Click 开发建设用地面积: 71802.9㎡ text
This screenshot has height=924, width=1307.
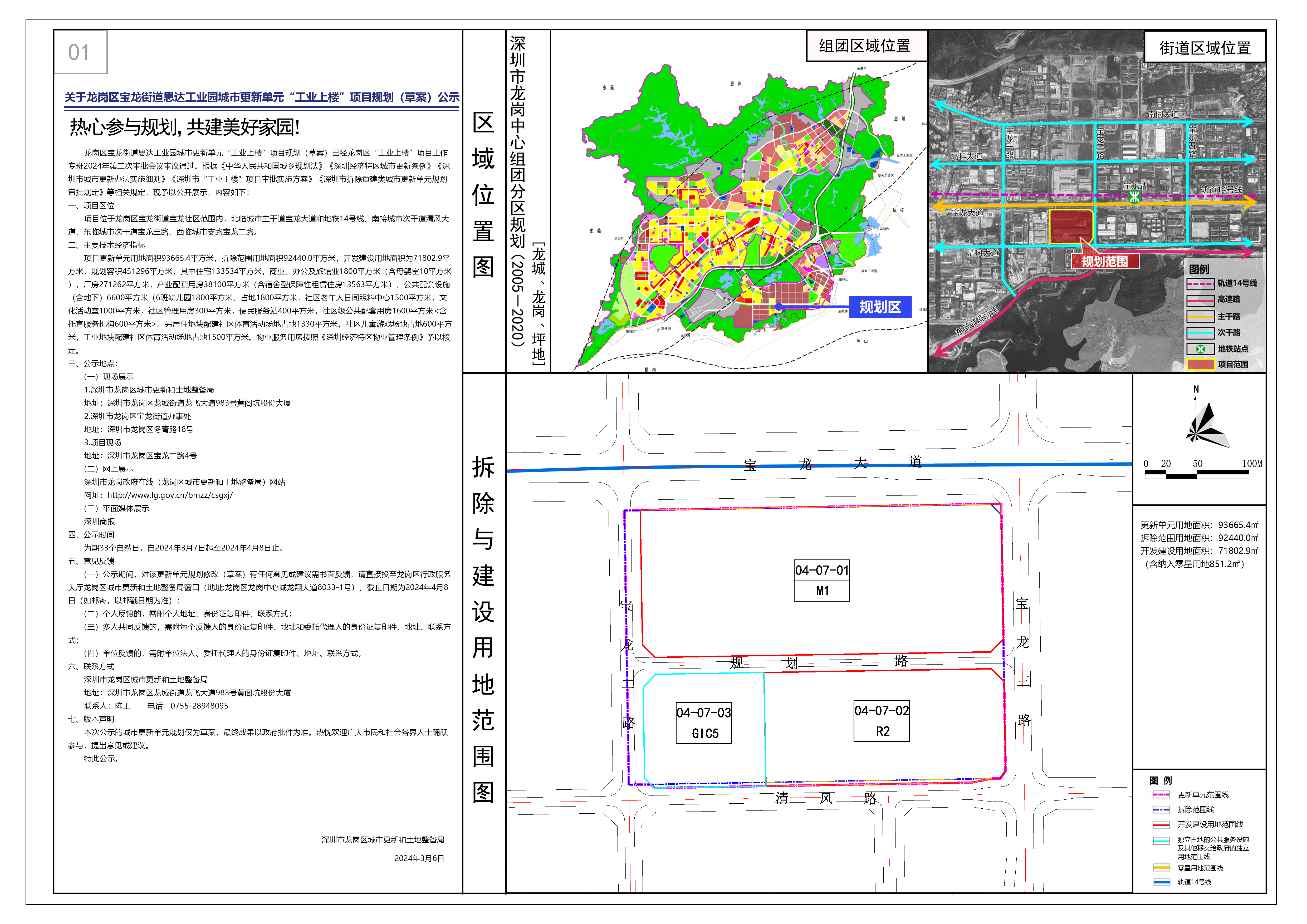[x=1200, y=551]
